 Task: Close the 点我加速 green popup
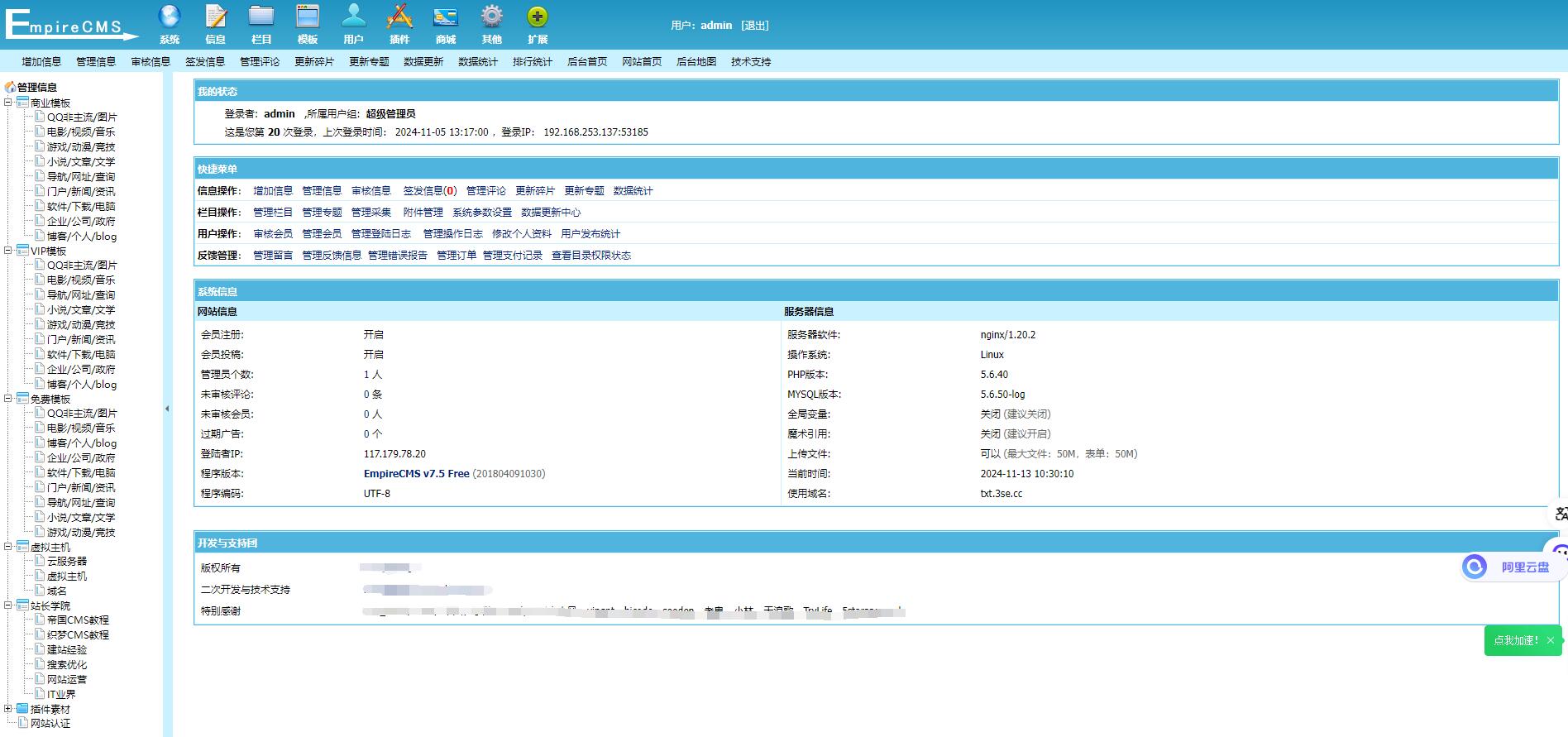pos(1551,640)
